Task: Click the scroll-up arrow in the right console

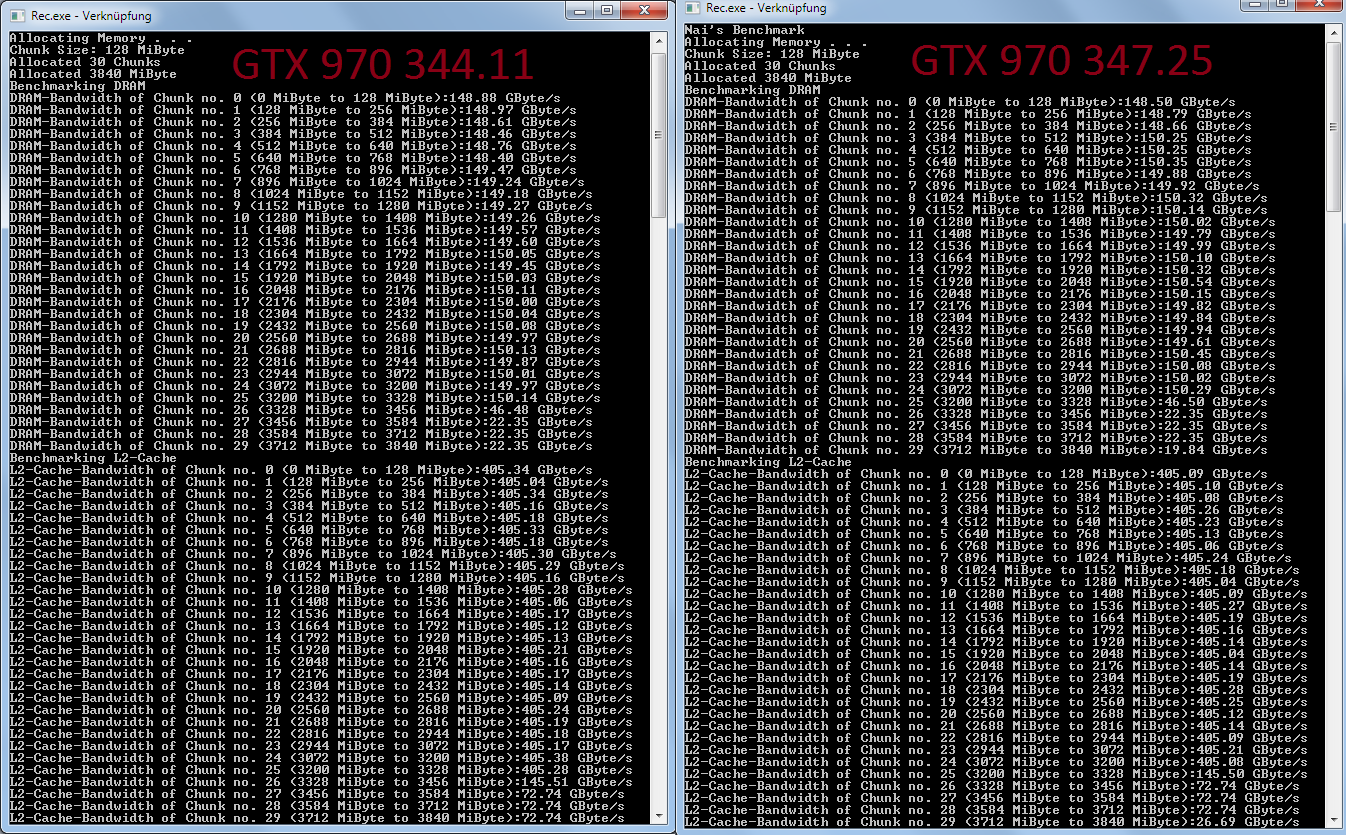Action: point(1334,34)
